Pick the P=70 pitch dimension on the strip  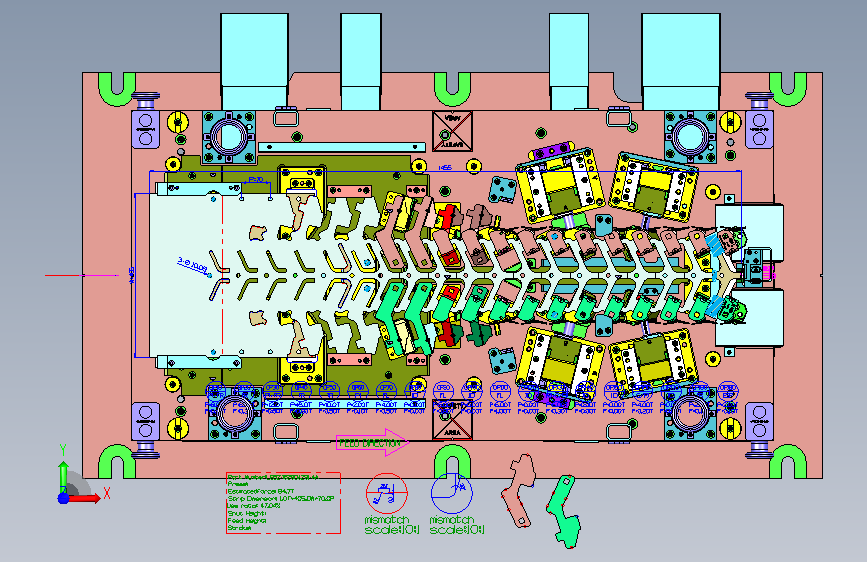255,180
